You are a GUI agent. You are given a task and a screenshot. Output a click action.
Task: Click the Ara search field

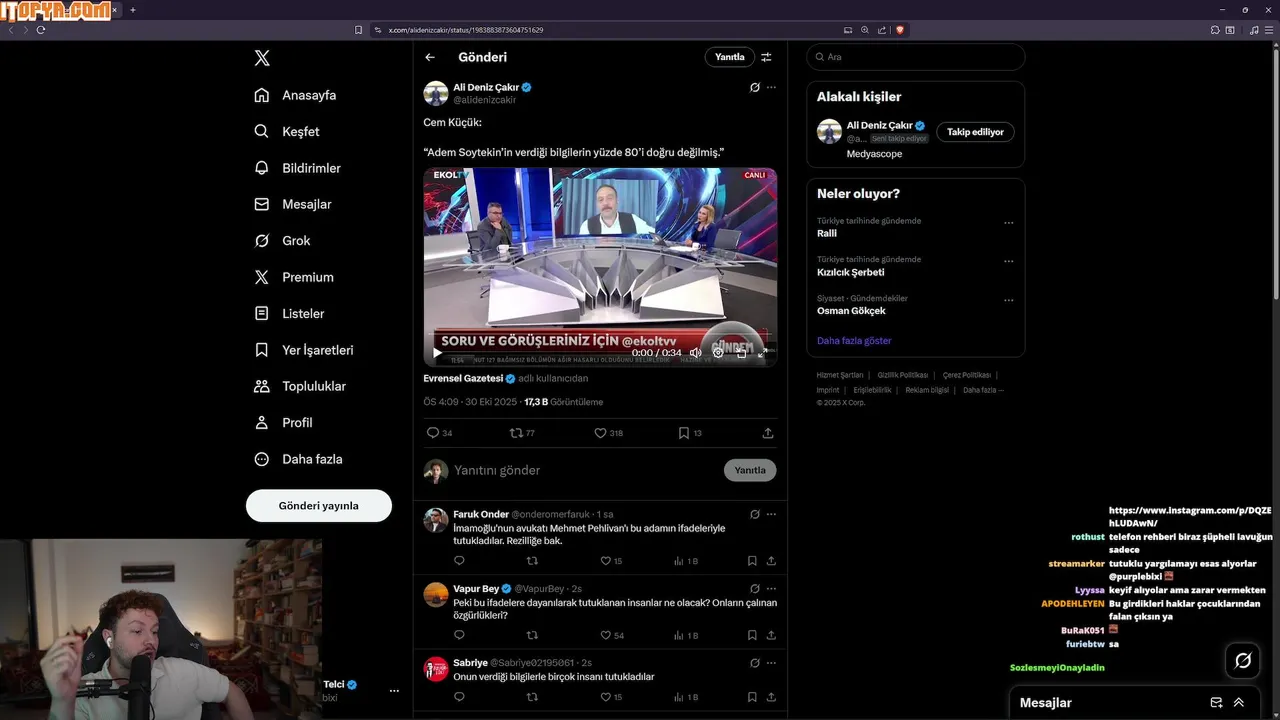click(916, 57)
